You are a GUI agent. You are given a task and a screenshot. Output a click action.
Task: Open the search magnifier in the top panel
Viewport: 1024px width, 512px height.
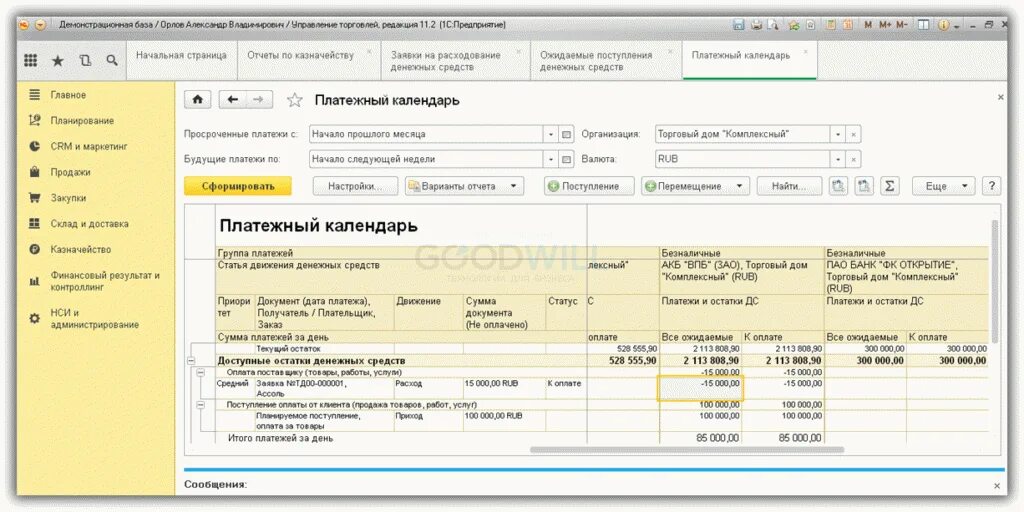(112, 60)
